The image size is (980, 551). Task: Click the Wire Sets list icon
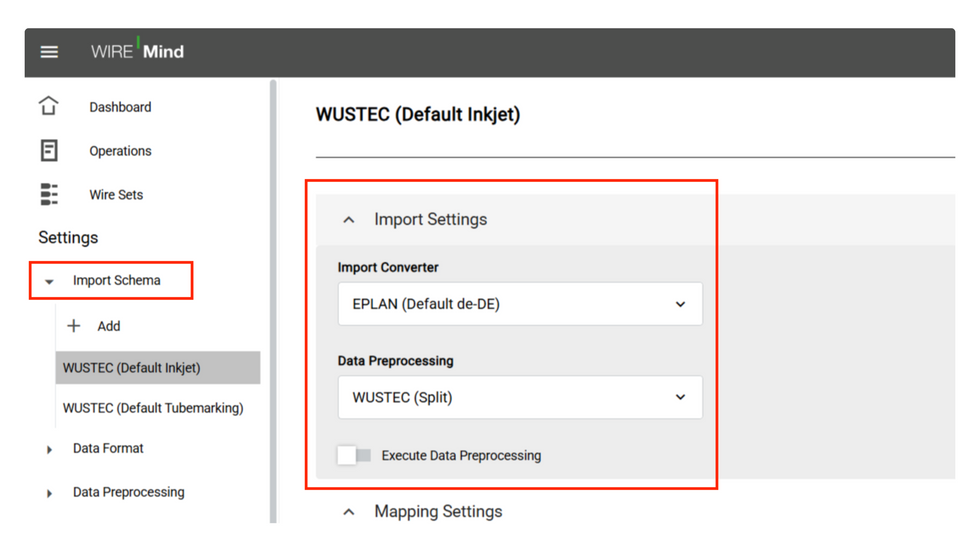[x=49, y=194]
